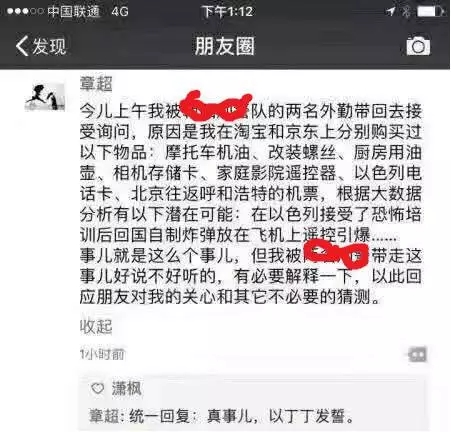The height and width of the screenshot is (432, 451).
Task: Tap the heart like icon
Action: pyautogui.click(x=98, y=388)
